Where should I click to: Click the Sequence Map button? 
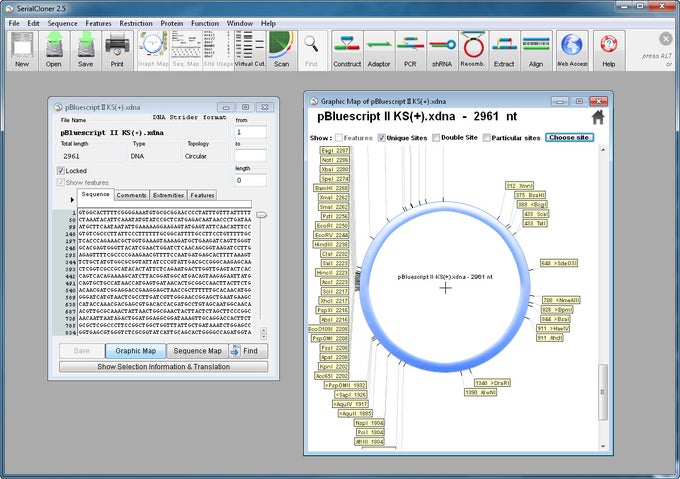[x=198, y=351]
